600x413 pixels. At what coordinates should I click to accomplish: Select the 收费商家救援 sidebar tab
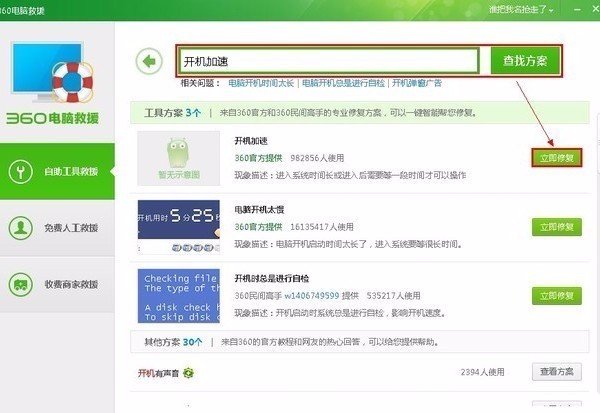pyautogui.click(x=57, y=284)
